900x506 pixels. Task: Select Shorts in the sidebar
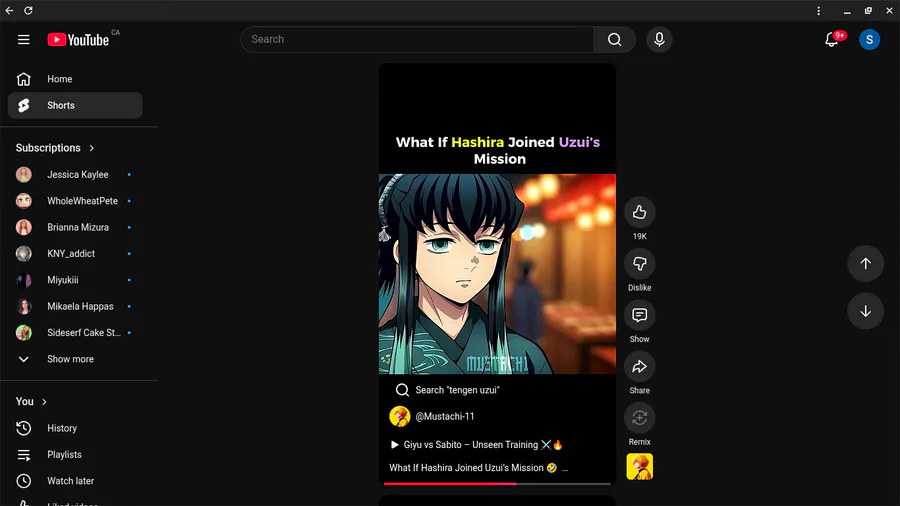pos(75,106)
